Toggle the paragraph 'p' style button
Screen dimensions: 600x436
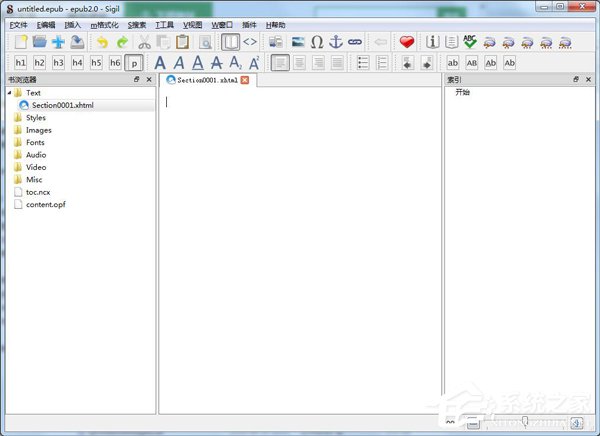pos(134,62)
